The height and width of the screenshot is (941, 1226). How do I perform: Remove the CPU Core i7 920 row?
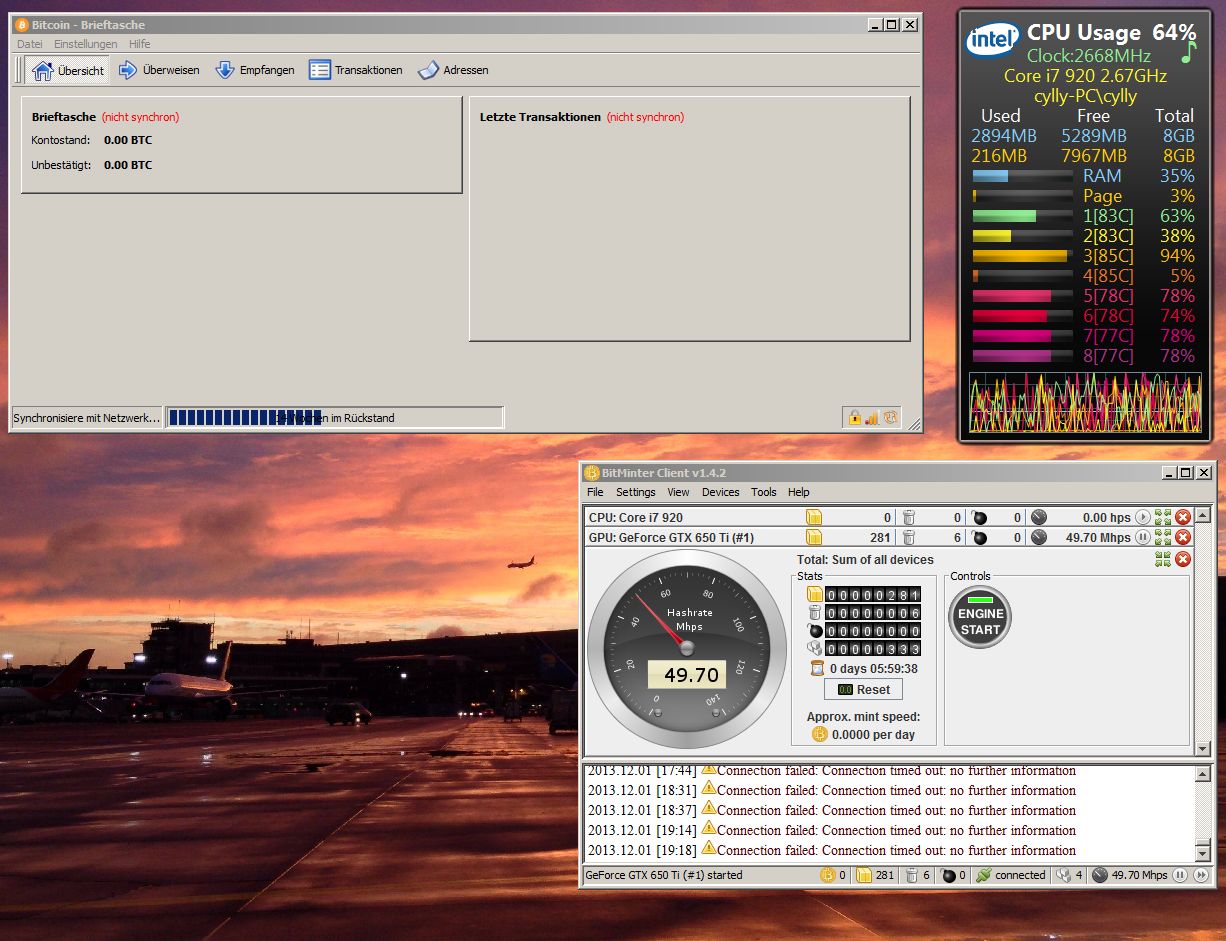pos(1183,517)
